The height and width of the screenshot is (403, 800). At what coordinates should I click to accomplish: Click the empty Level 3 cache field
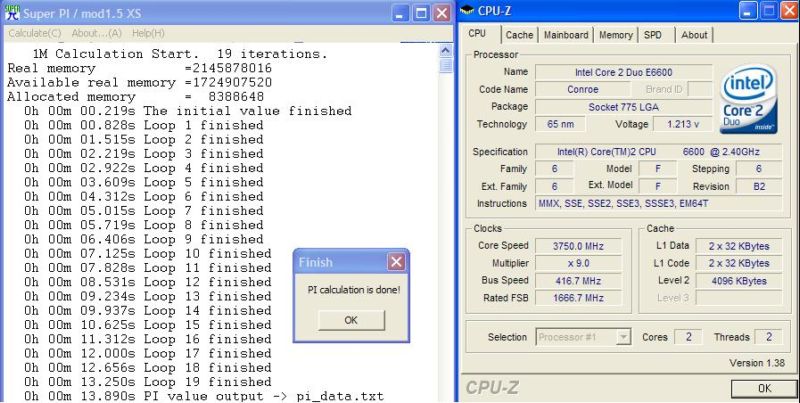coord(739,298)
